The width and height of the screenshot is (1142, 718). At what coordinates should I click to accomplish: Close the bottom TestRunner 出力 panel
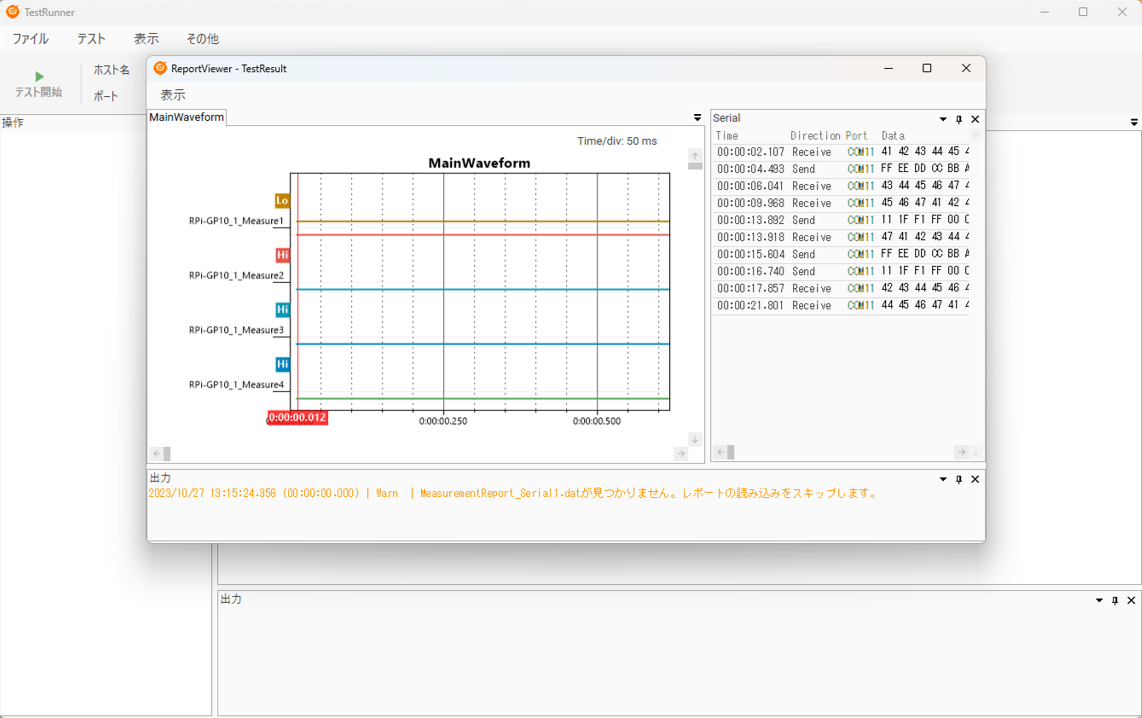tap(1131, 600)
